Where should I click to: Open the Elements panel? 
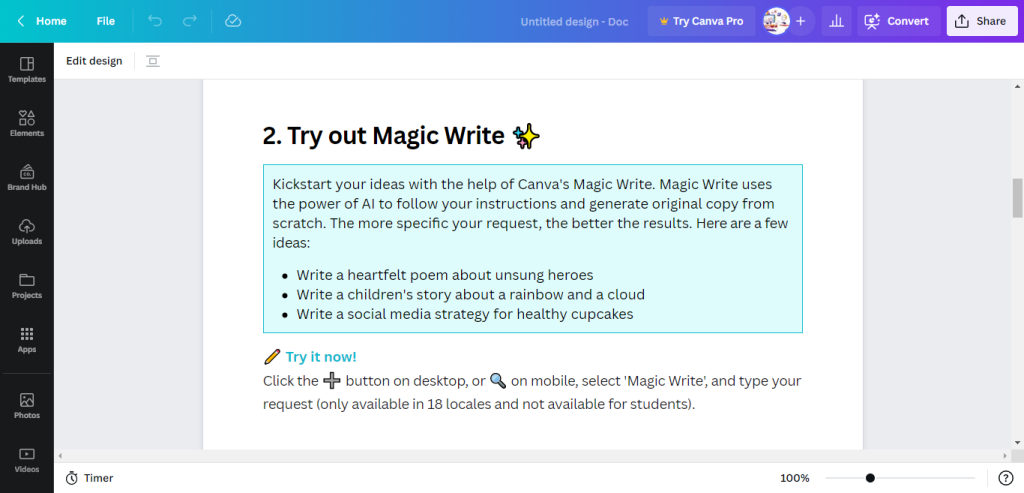[x=27, y=124]
